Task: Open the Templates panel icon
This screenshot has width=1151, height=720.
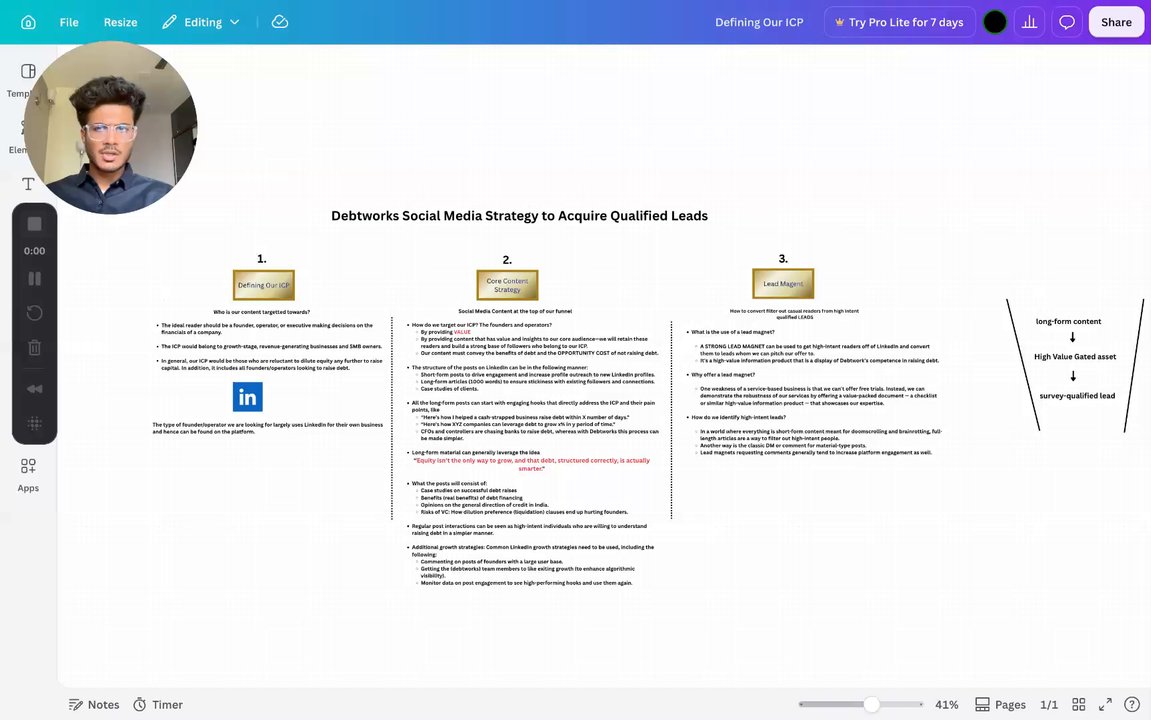Action: pos(28,71)
